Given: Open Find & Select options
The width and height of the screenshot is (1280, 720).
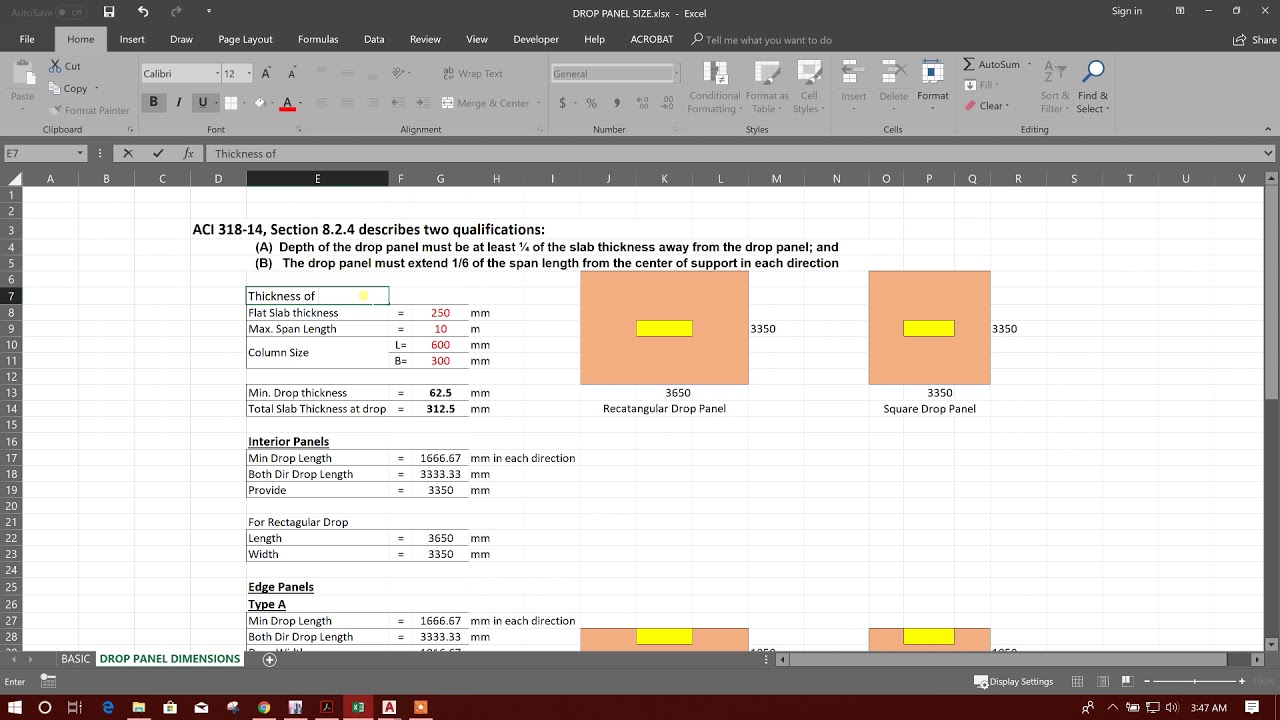Looking at the screenshot, I should (1092, 86).
